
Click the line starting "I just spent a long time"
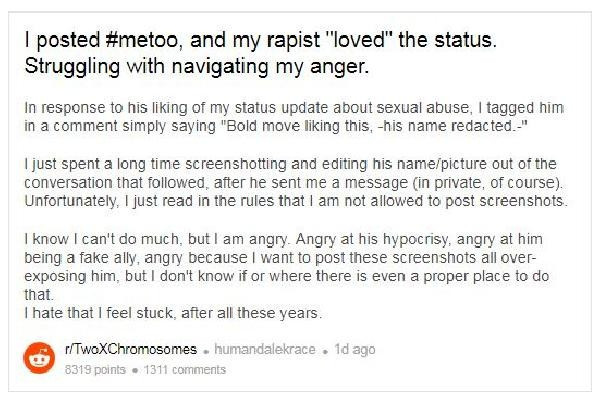click(290, 164)
